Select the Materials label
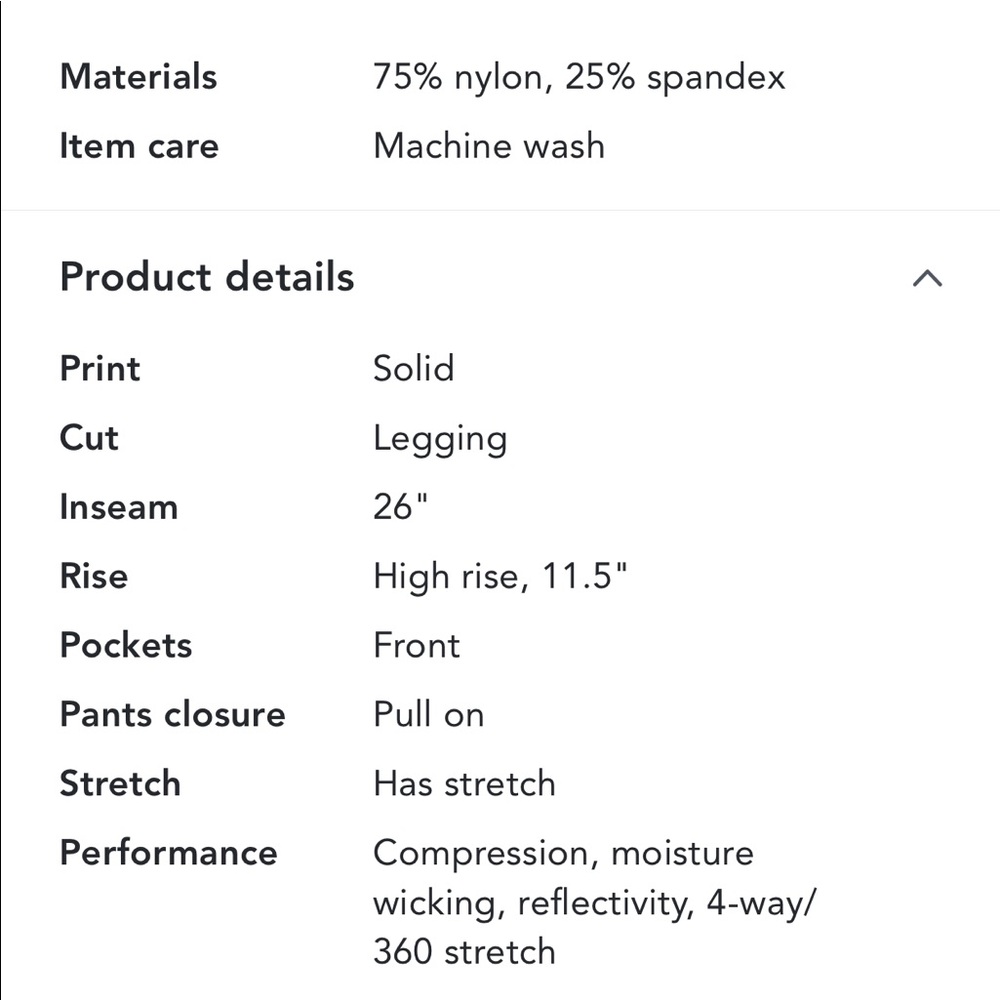Viewport: 1000px width, 1000px height. [137, 76]
